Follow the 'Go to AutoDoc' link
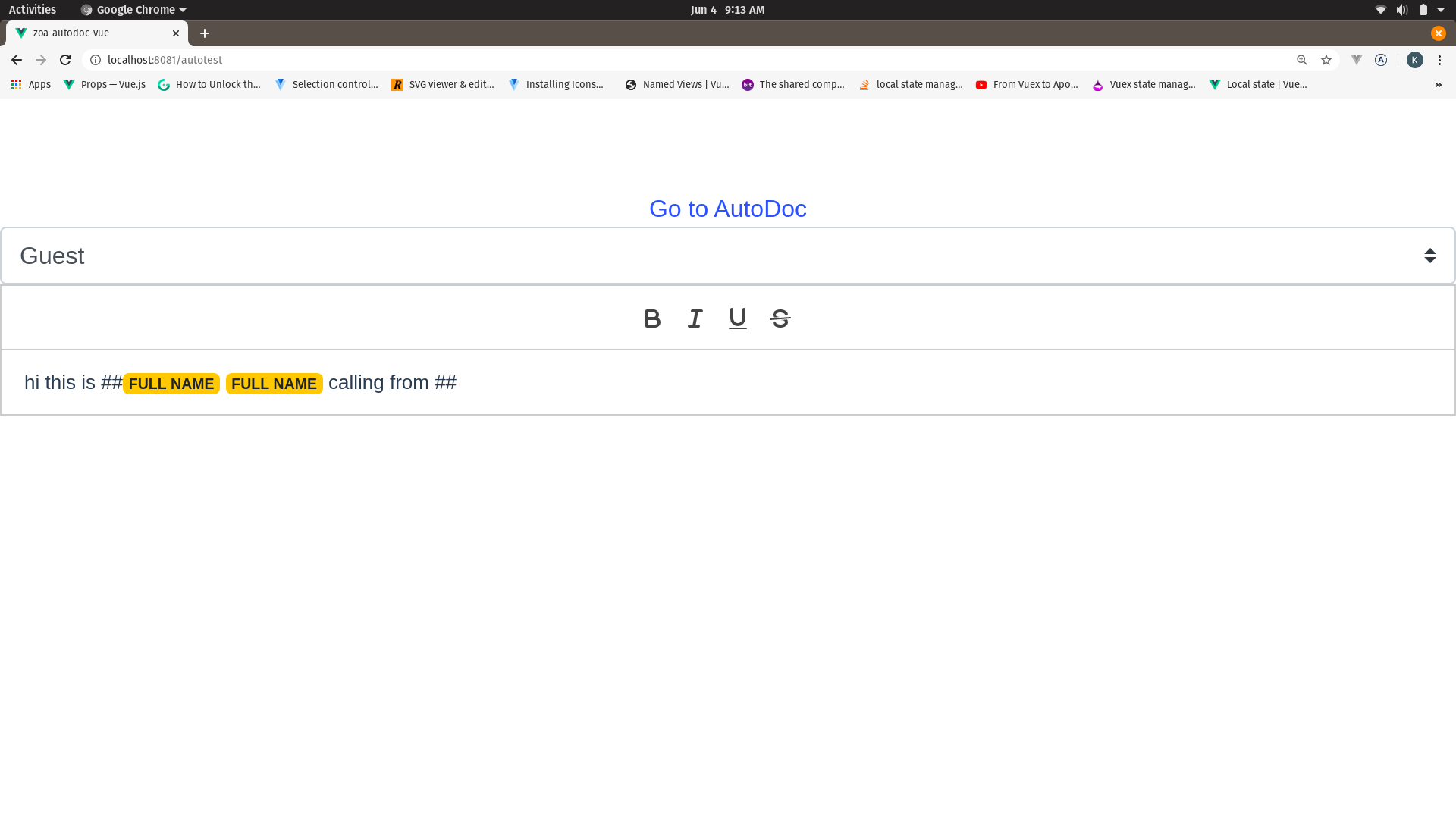The image size is (1456, 819). pos(727,209)
